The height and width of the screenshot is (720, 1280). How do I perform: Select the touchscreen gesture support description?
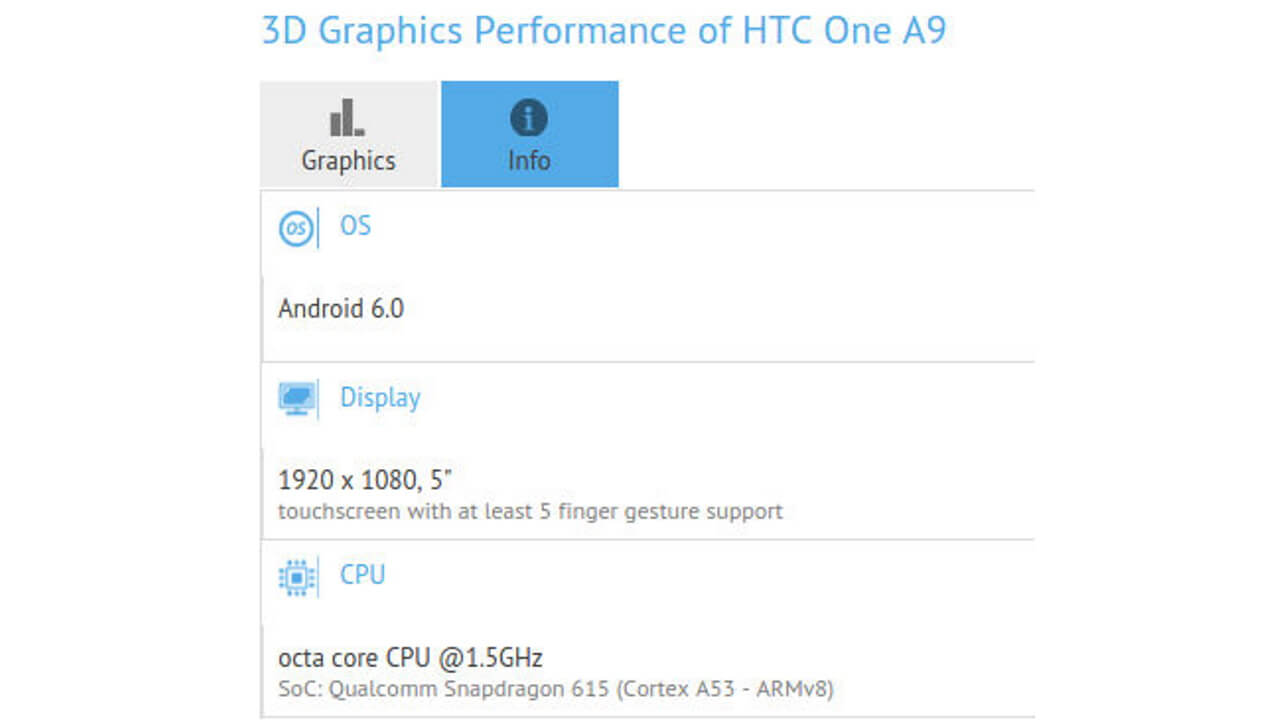click(x=529, y=511)
